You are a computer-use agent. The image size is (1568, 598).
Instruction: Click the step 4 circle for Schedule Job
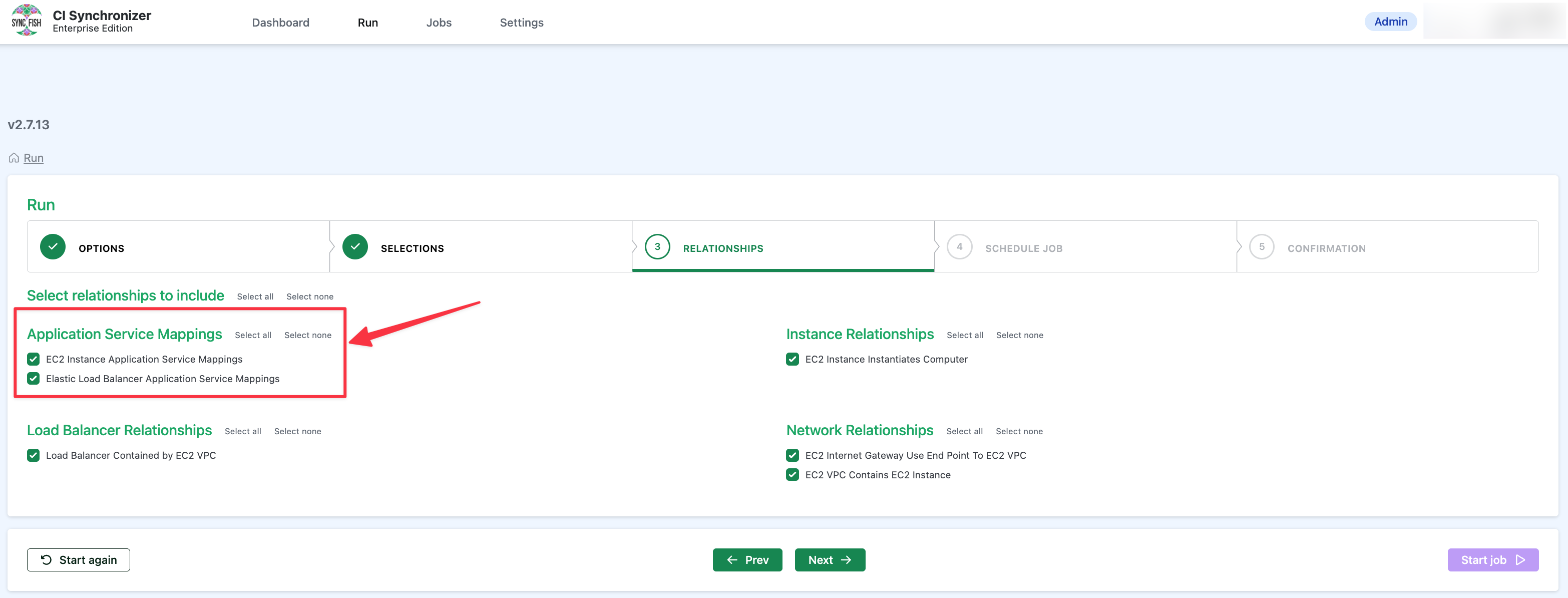959,246
